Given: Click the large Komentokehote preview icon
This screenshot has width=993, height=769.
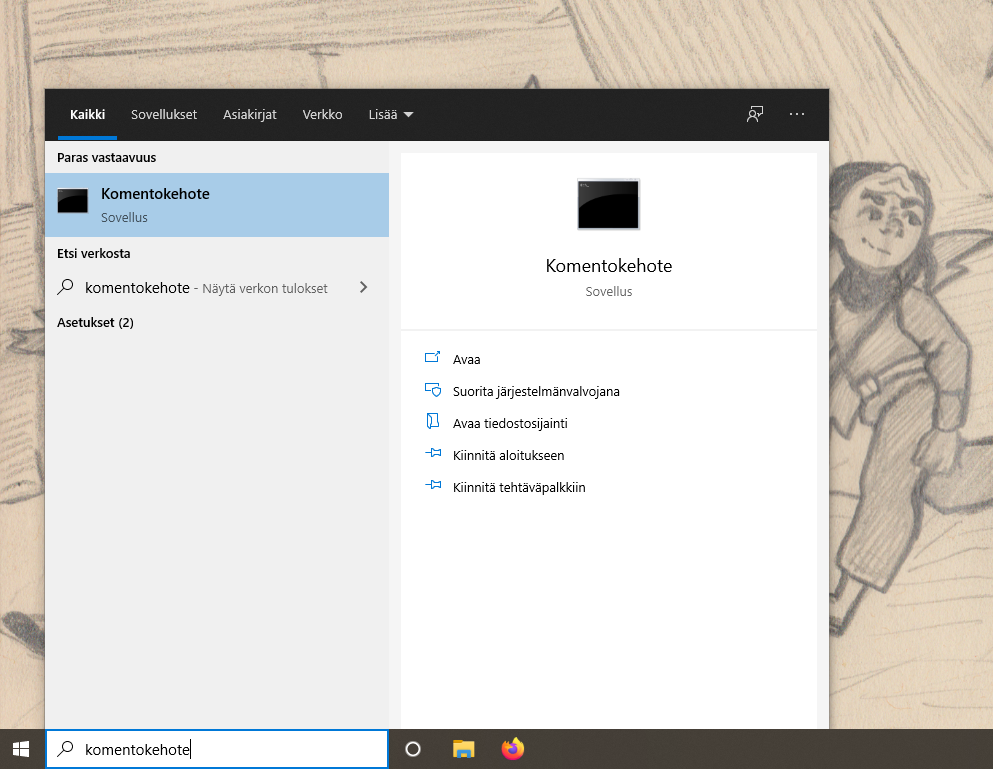Looking at the screenshot, I should 609,205.
